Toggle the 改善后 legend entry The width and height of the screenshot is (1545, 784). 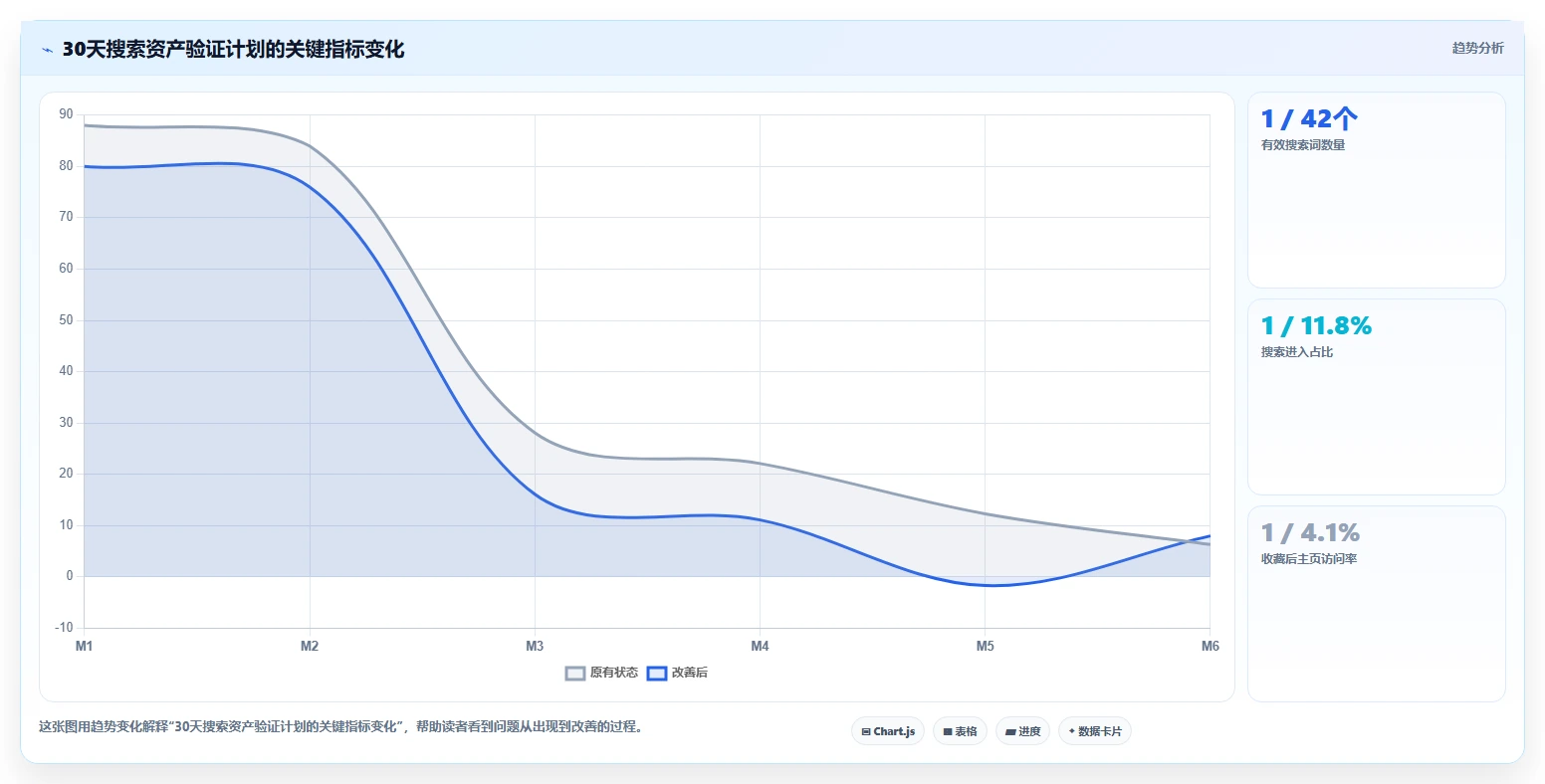coord(677,673)
